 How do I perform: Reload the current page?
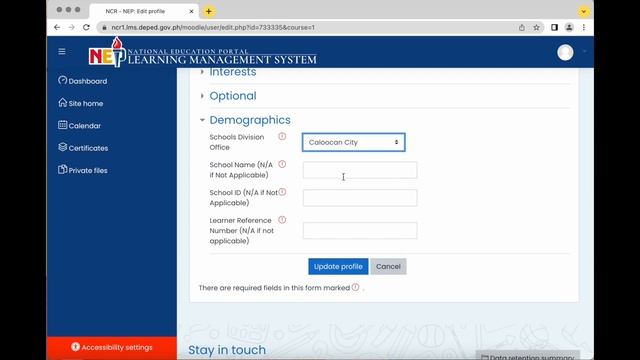point(86,27)
